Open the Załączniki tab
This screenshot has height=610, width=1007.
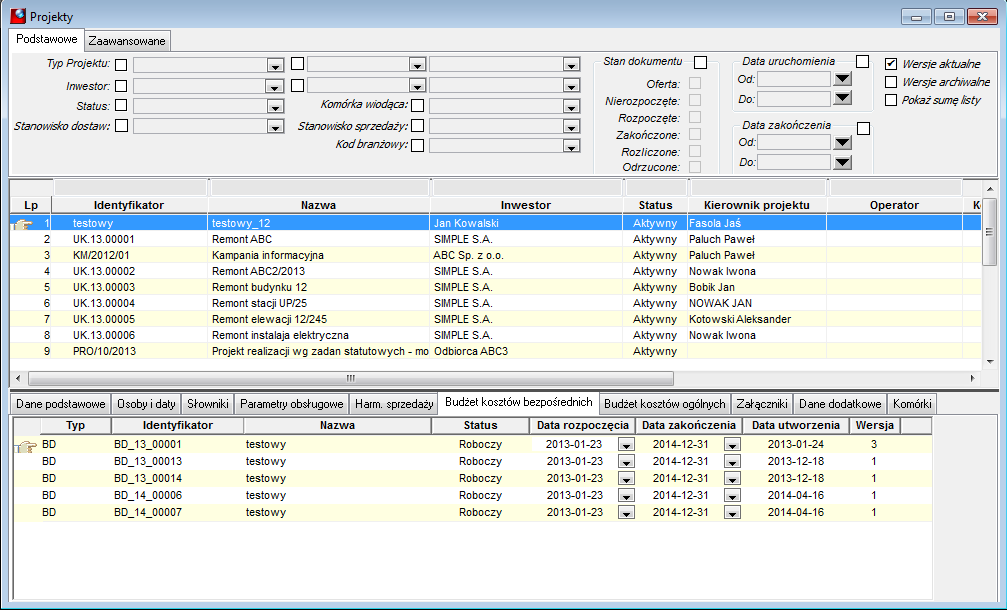tap(762, 404)
